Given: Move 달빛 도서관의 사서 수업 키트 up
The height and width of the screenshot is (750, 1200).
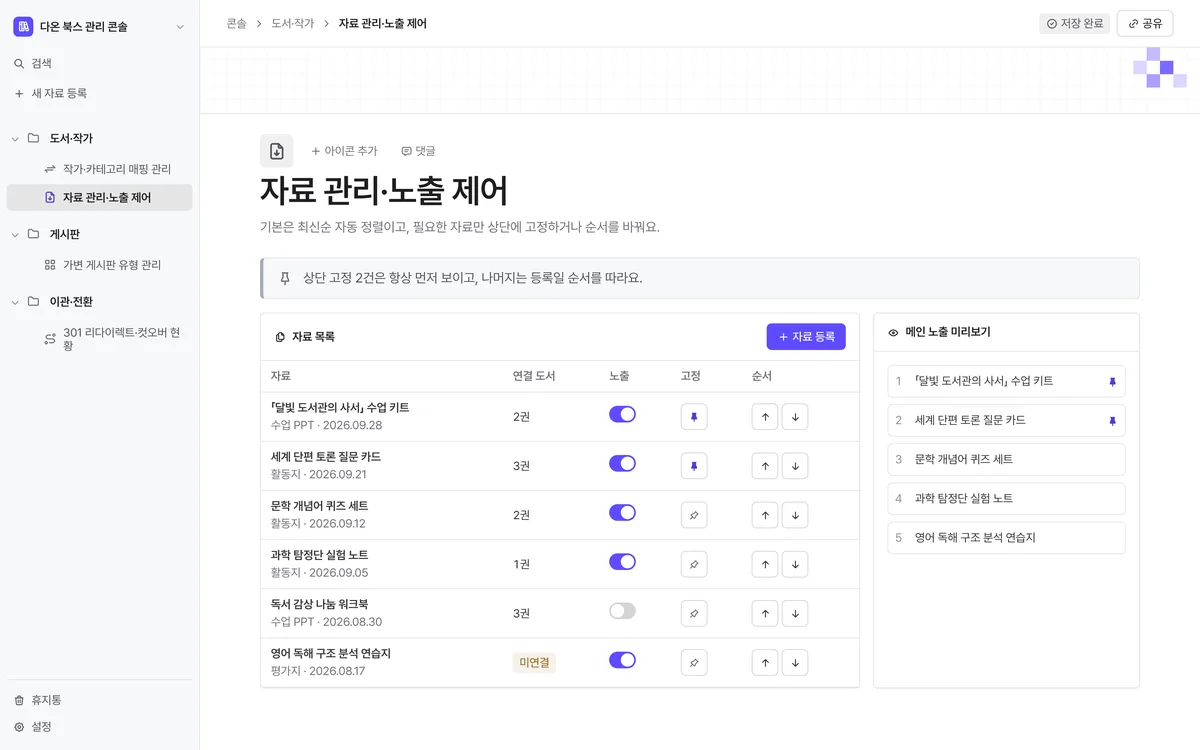Looking at the screenshot, I should click(x=765, y=417).
